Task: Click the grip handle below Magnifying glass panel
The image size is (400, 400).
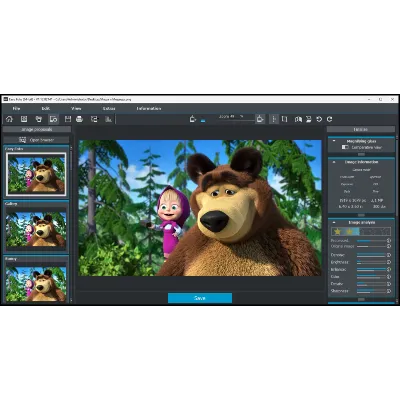Action: tap(361, 154)
